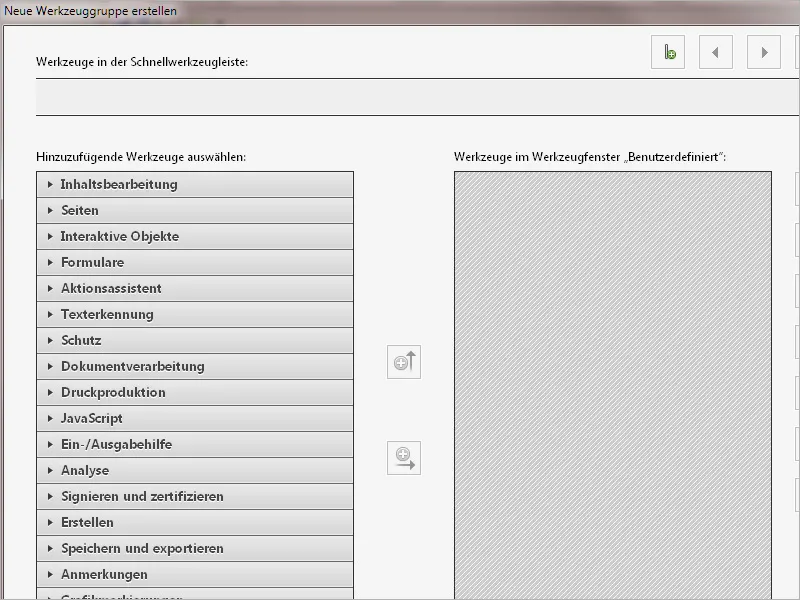The width and height of the screenshot is (800, 600).
Task: Click the move left arrow button
Action: point(716,52)
